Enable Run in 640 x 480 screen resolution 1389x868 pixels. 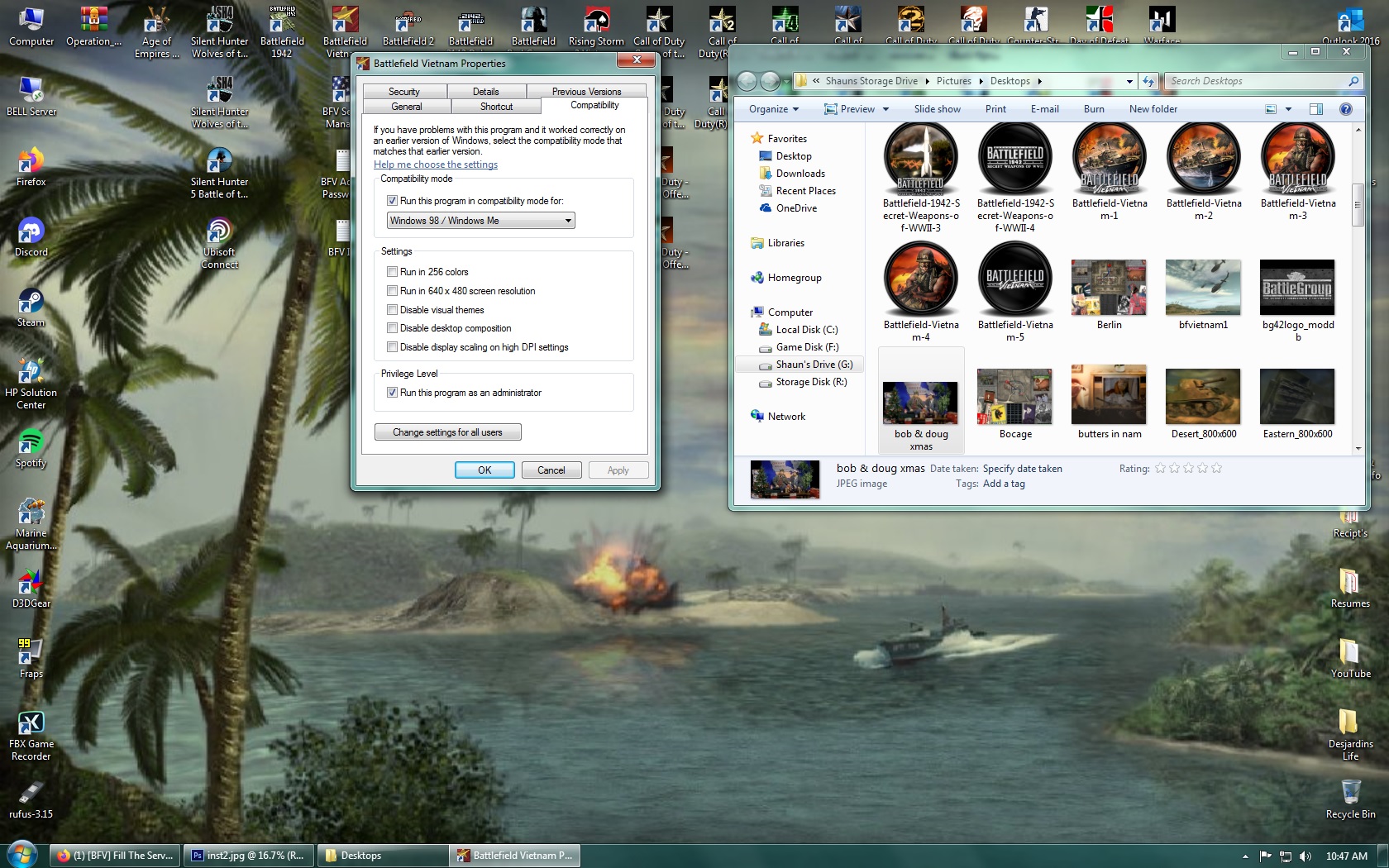coord(393,291)
